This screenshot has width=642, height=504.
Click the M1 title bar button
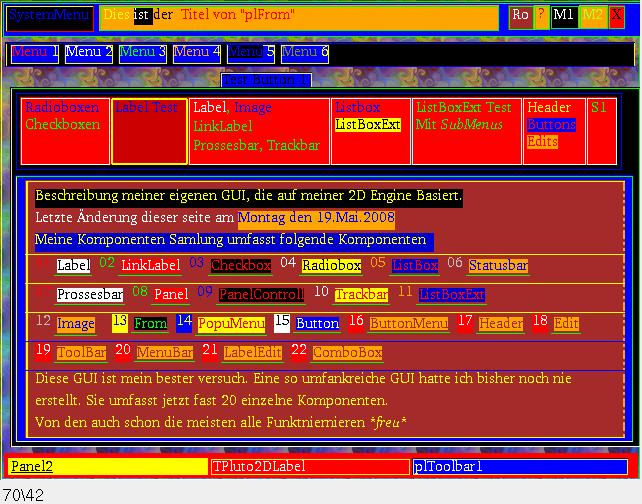click(x=563, y=16)
